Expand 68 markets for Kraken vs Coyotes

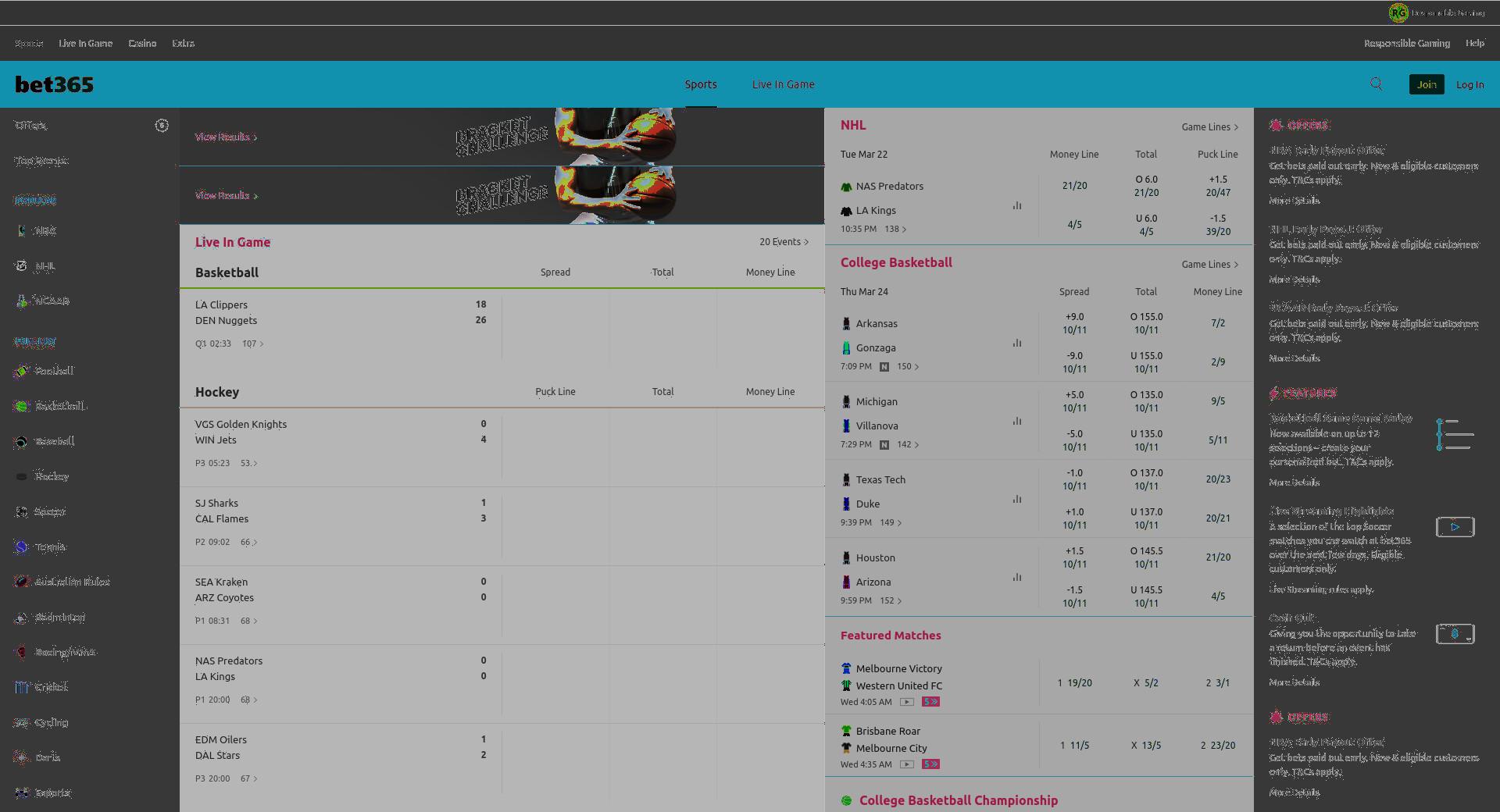click(x=248, y=621)
